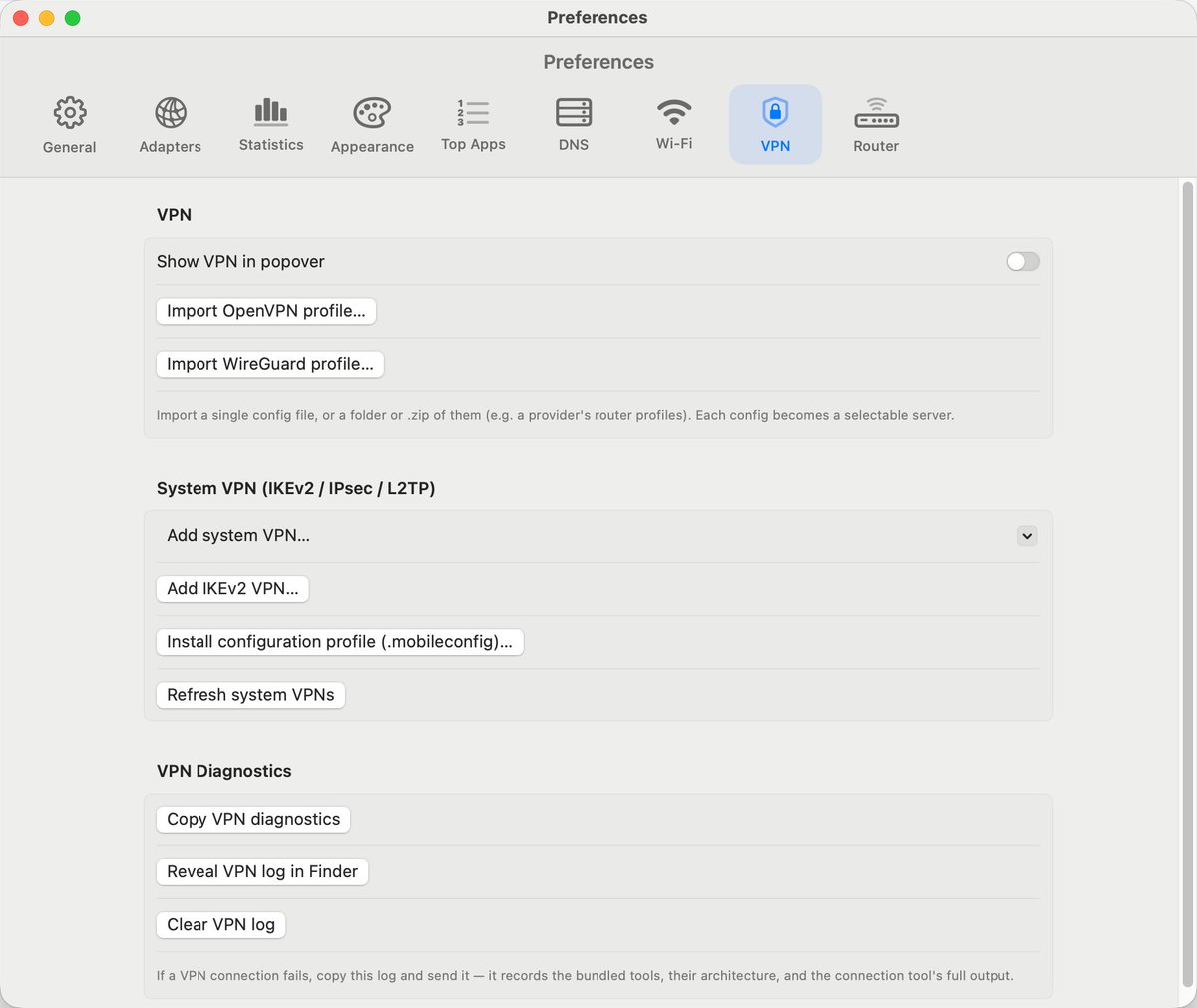Open the Statistics bar chart icon
The image size is (1197, 1008).
(271, 112)
